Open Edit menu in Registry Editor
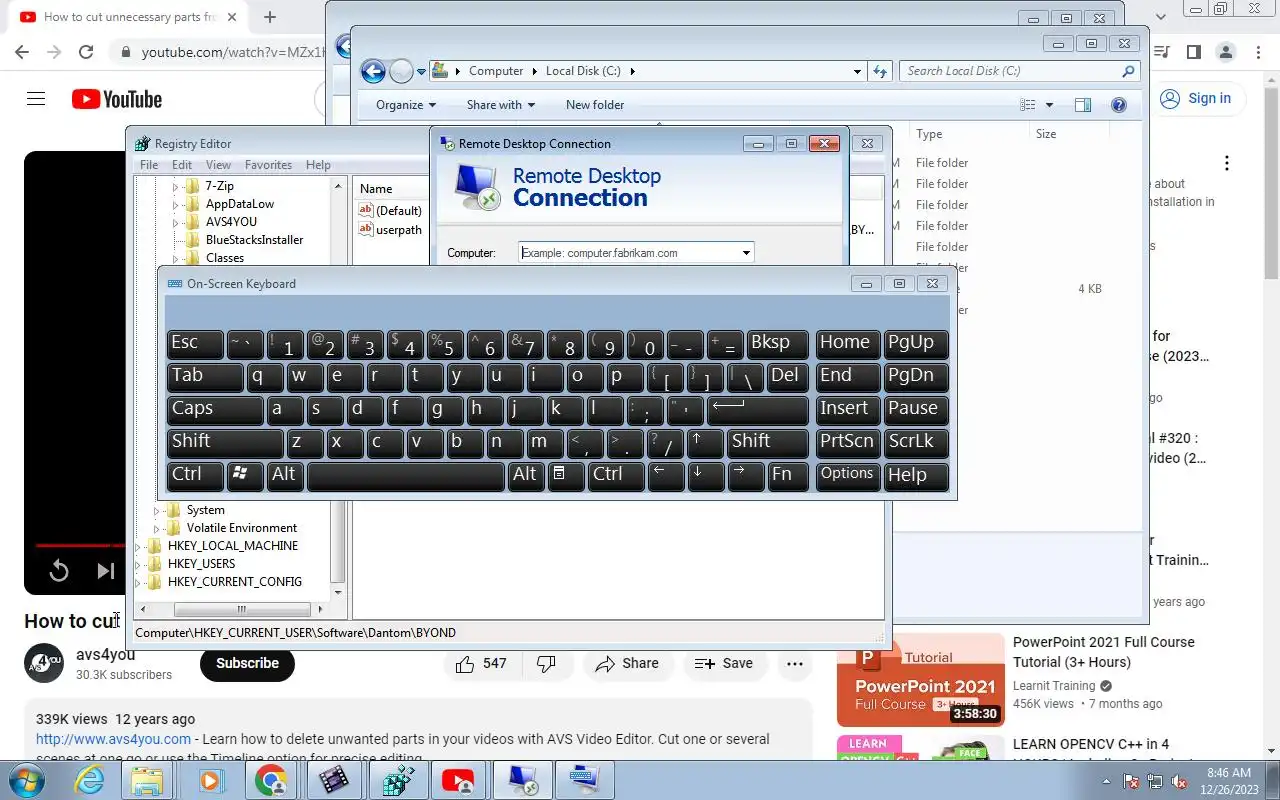This screenshot has width=1280, height=800. click(x=182, y=165)
